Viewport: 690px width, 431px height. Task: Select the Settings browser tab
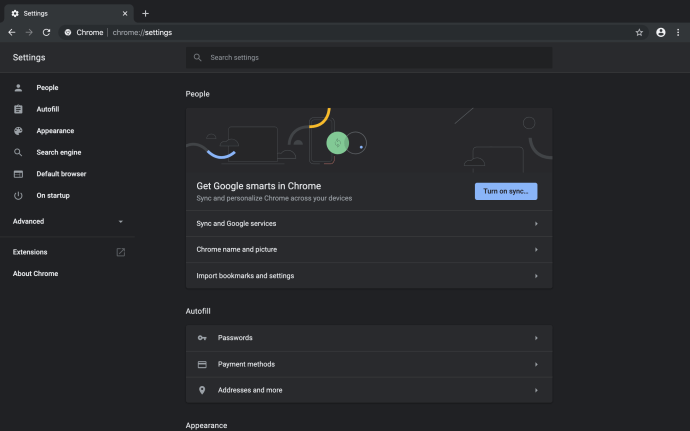point(69,14)
